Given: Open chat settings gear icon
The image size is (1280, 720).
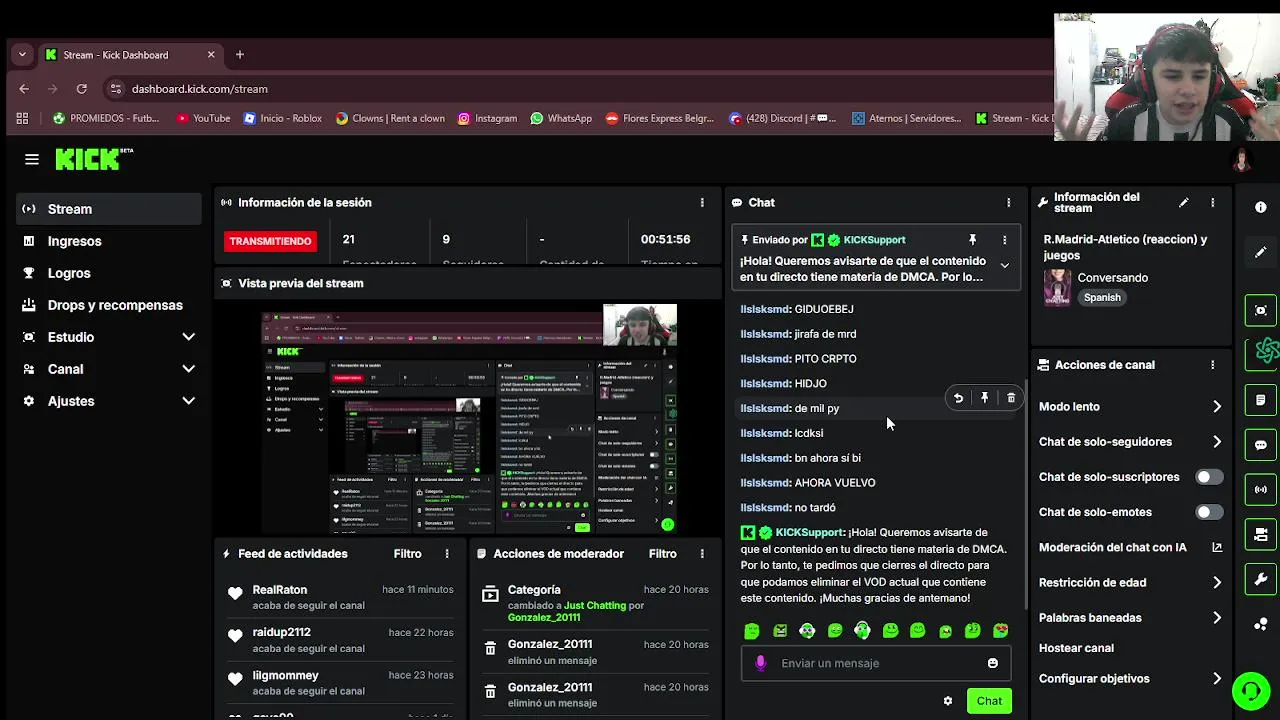Looking at the screenshot, I should point(948,701).
